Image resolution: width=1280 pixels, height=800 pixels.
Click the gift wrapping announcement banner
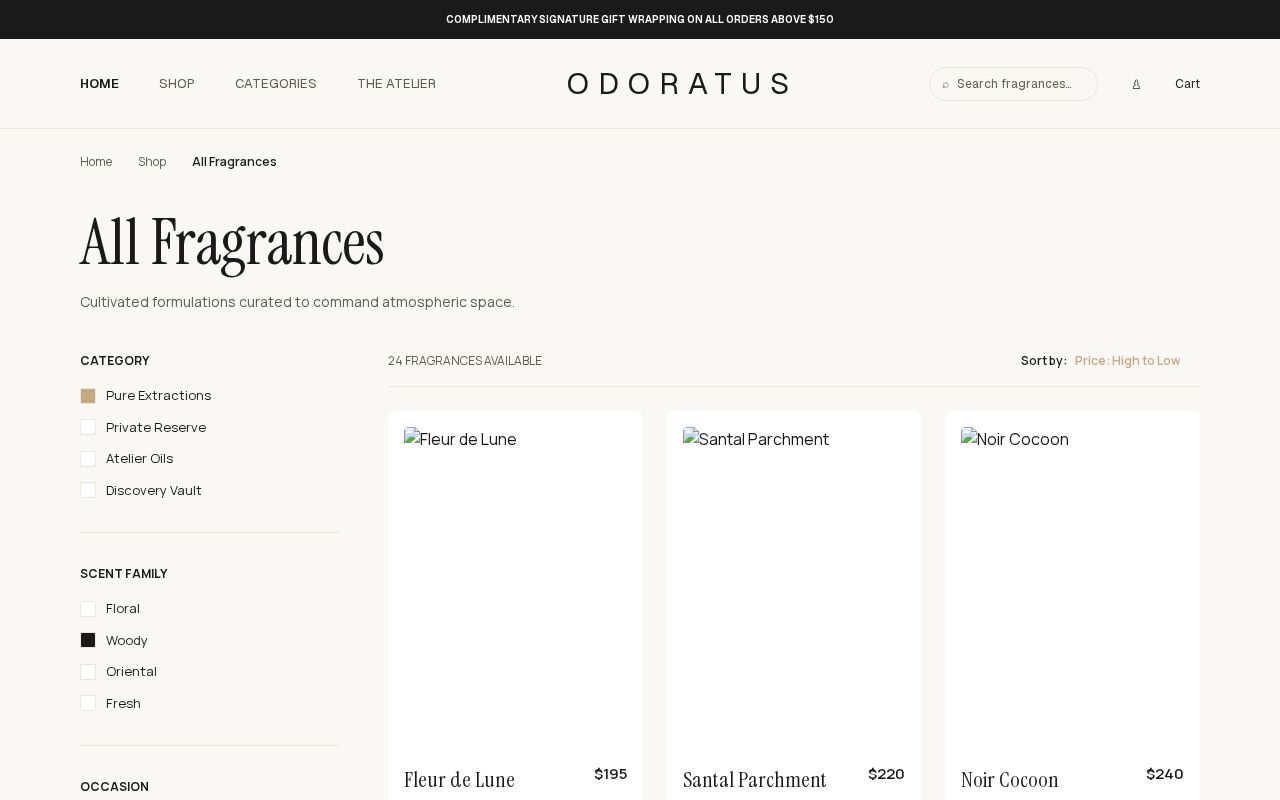640,19
